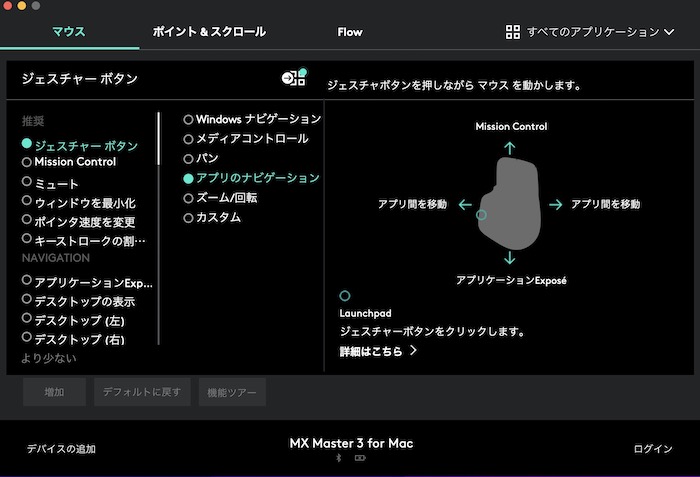The image size is (700, 477).
Task: Click the gesture button swap icon in header
Action: coord(294,78)
